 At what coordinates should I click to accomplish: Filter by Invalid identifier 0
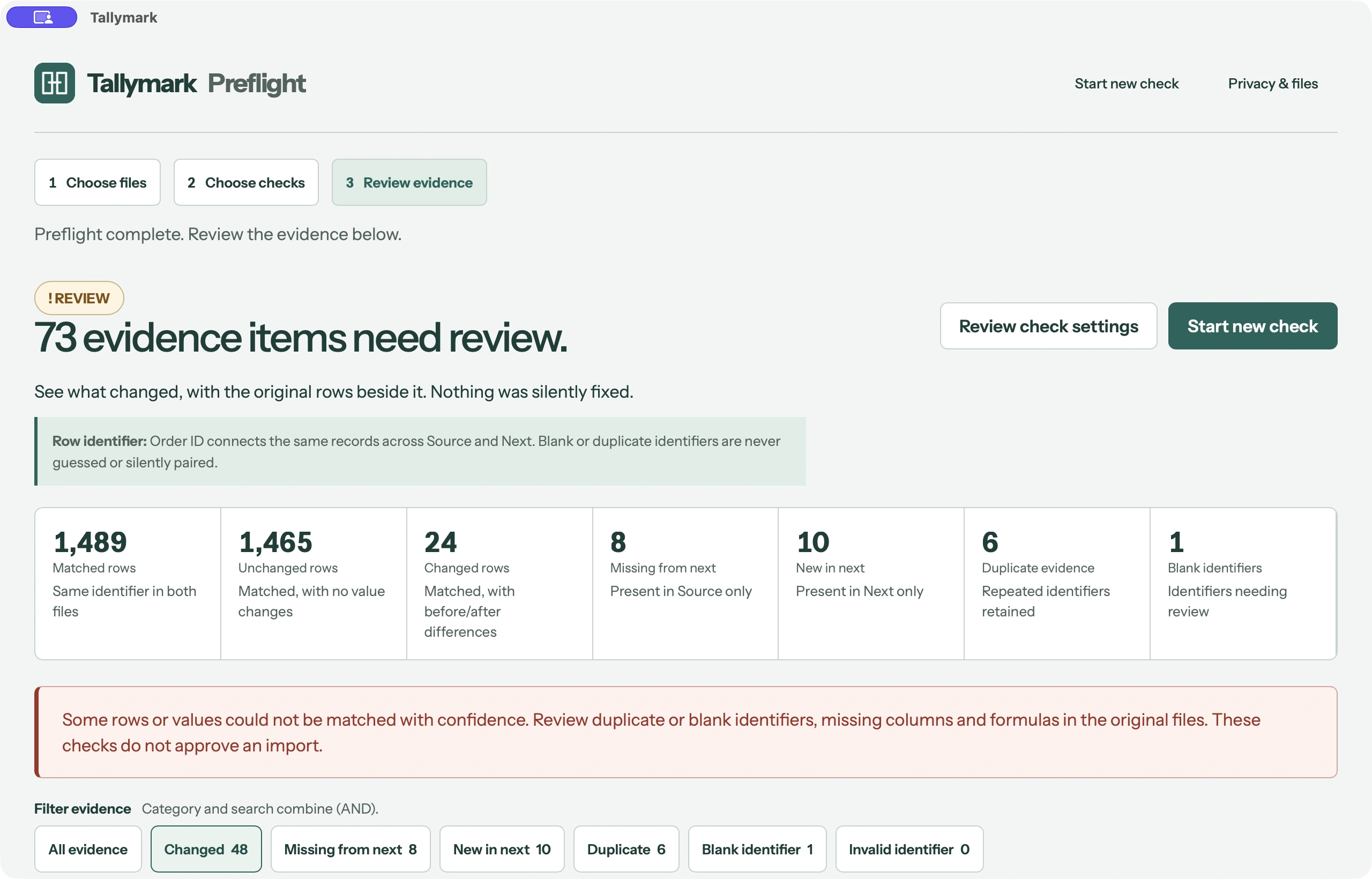[909, 849]
